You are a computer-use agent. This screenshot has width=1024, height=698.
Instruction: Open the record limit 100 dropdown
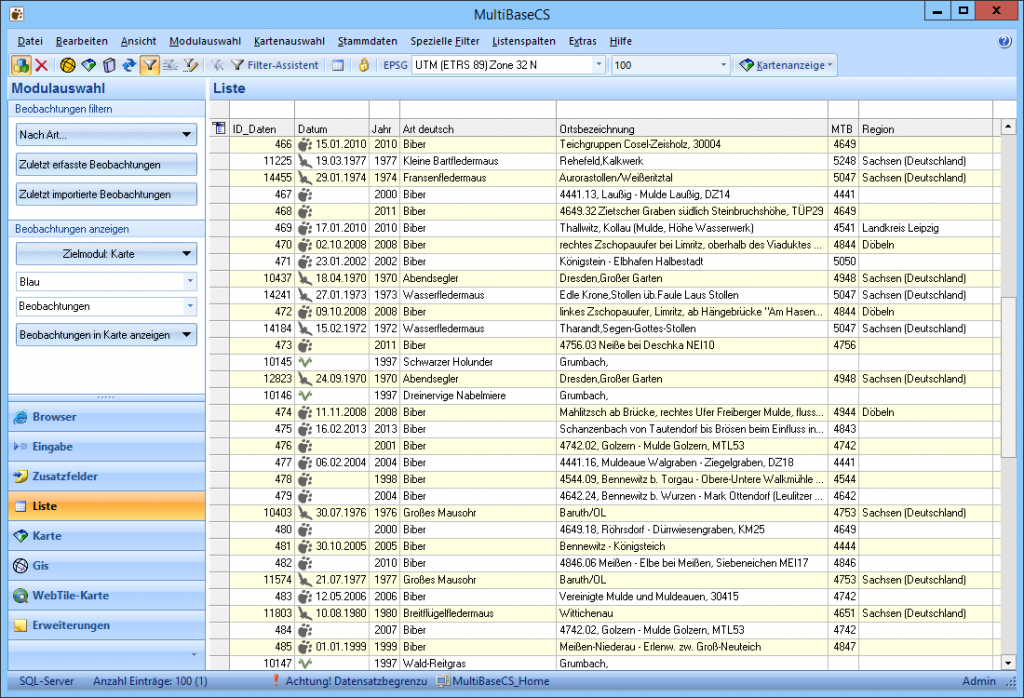coord(724,65)
